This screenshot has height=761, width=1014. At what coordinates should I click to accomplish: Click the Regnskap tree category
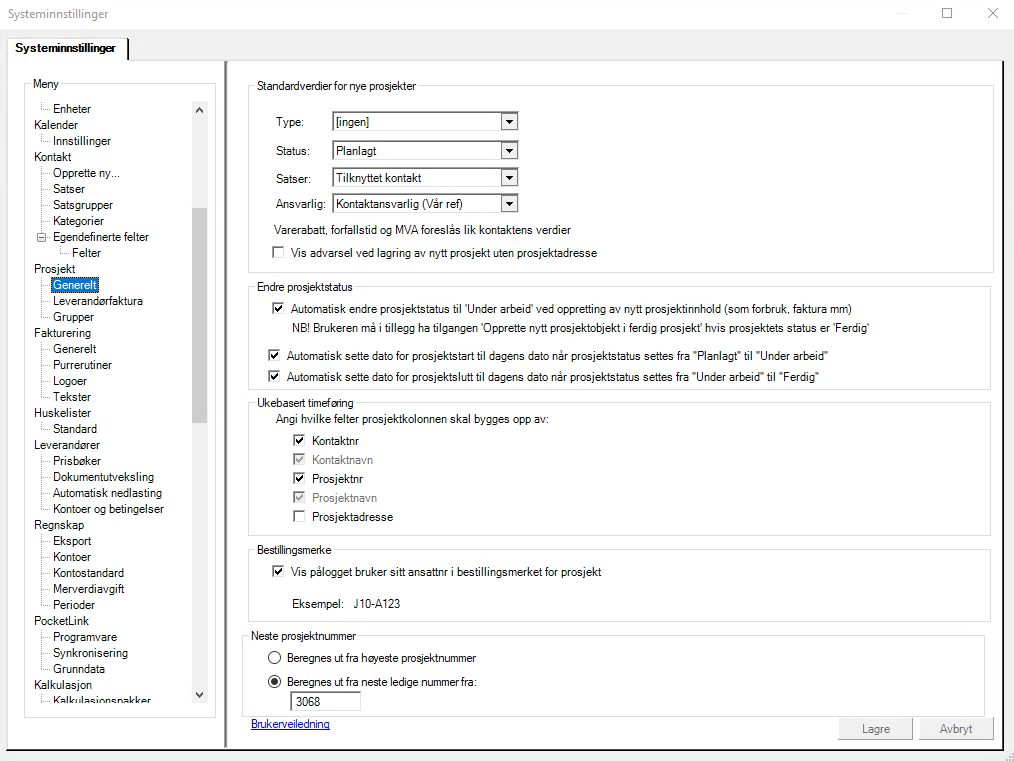coord(59,525)
